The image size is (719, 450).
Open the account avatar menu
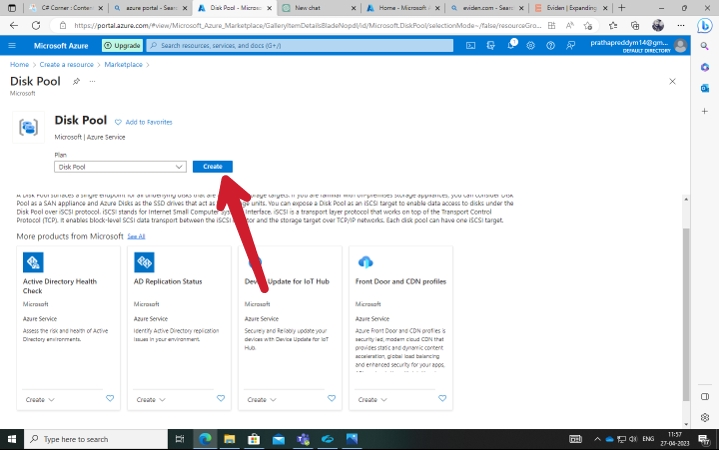(x=680, y=45)
